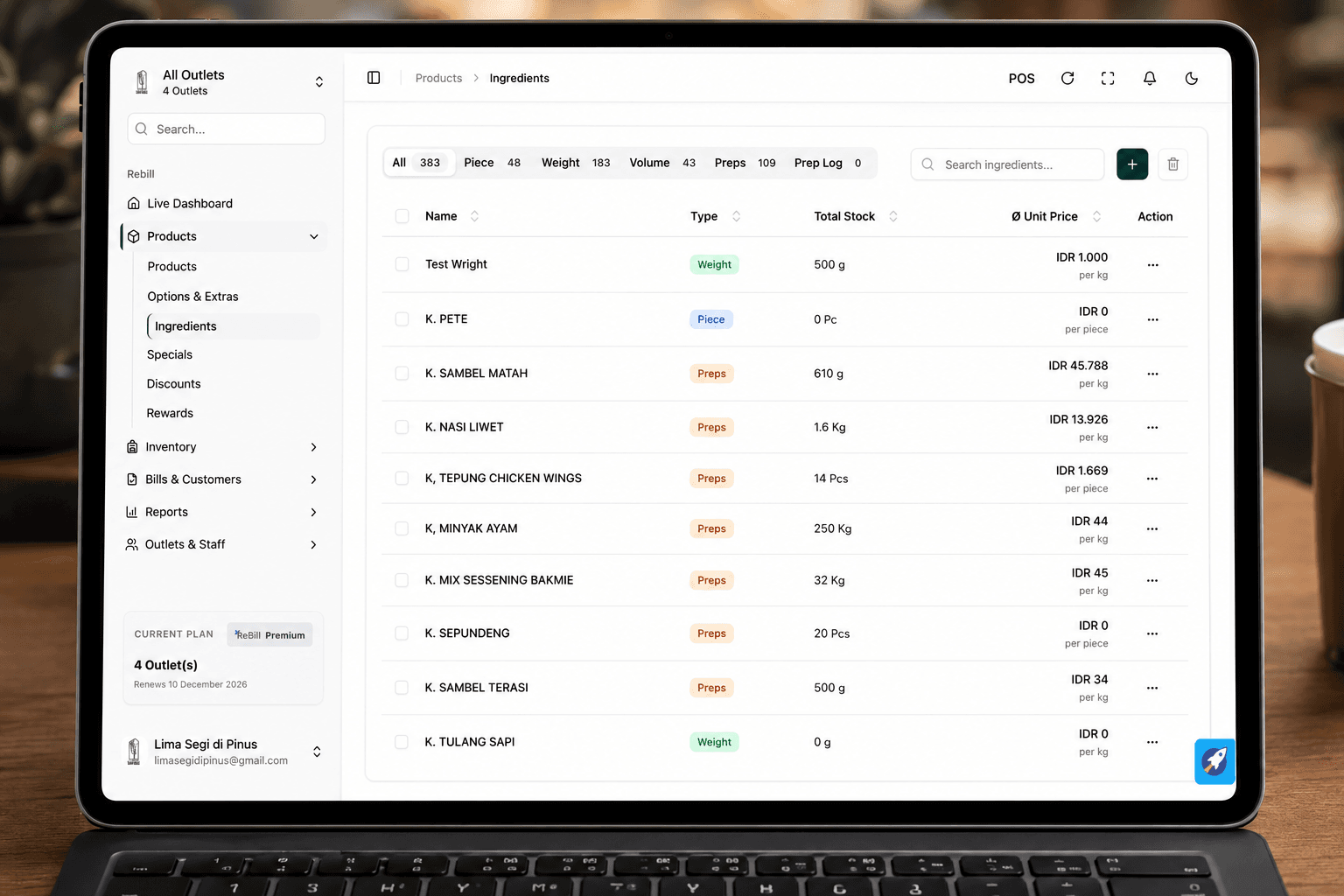This screenshot has height=896, width=1344.
Task: Tick the K. SAMBEL TERASI checkbox
Action: (402, 688)
